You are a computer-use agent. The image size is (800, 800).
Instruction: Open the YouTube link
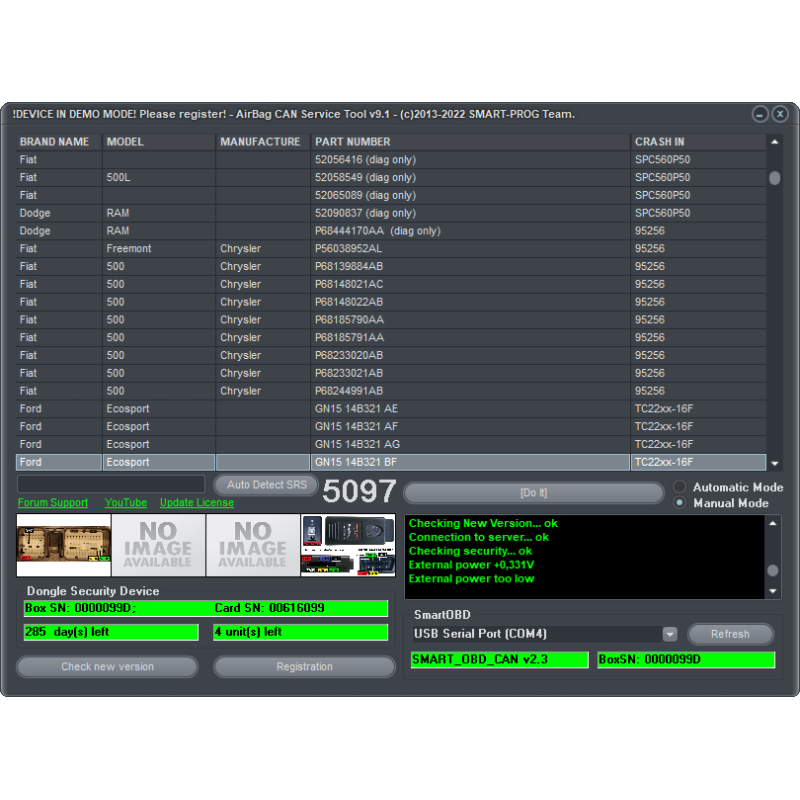pos(125,503)
